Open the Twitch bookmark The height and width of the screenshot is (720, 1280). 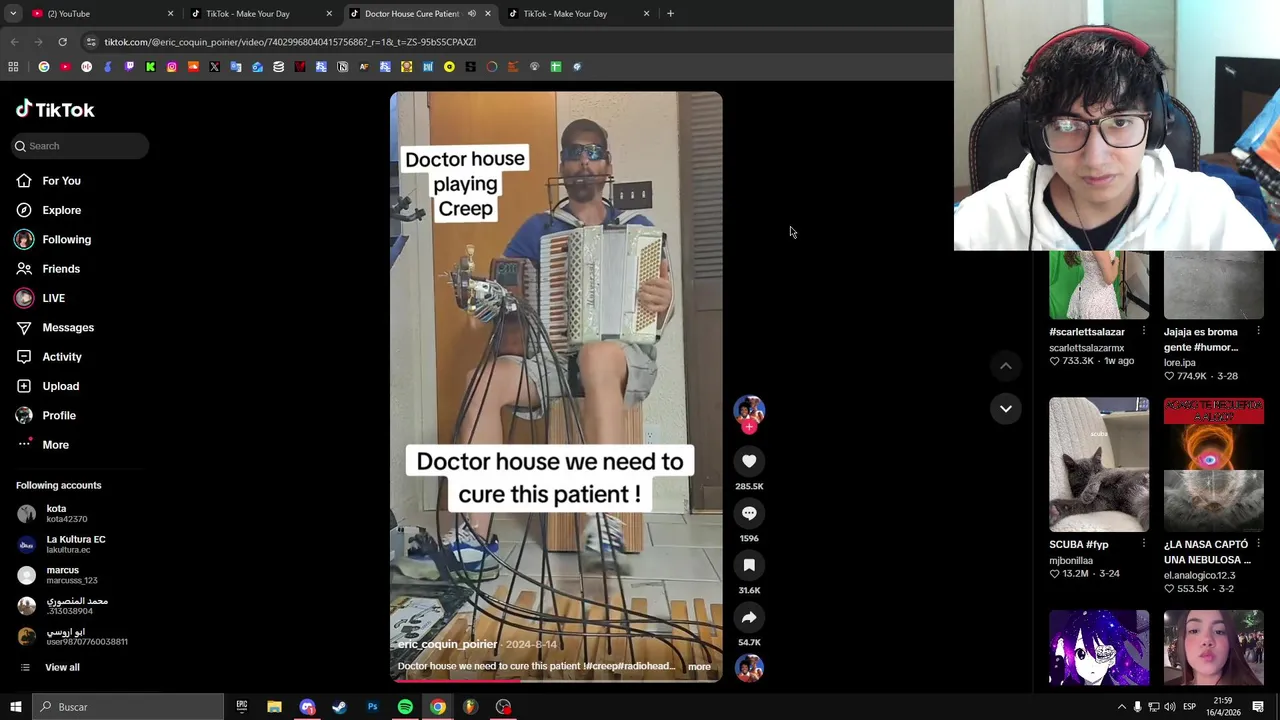pyautogui.click(x=129, y=67)
